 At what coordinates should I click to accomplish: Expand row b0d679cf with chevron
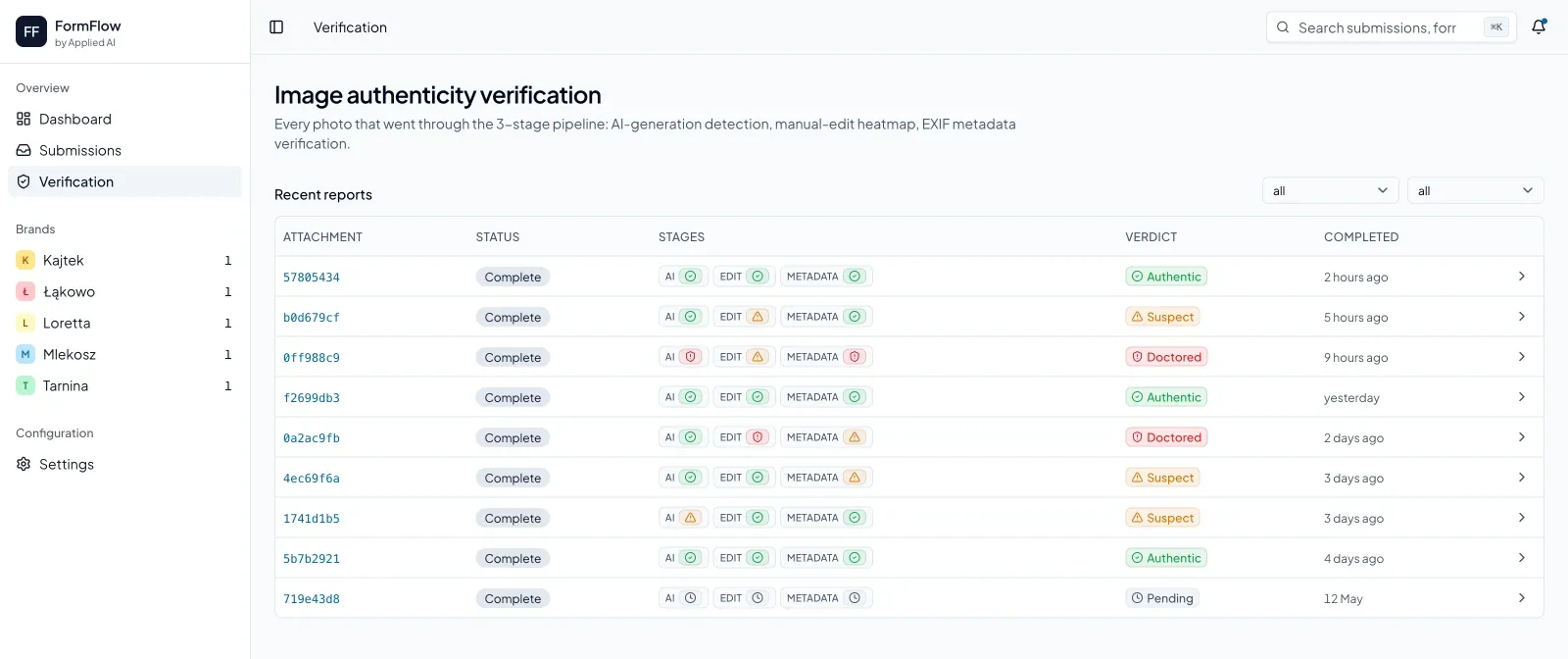pyautogui.click(x=1522, y=317)
